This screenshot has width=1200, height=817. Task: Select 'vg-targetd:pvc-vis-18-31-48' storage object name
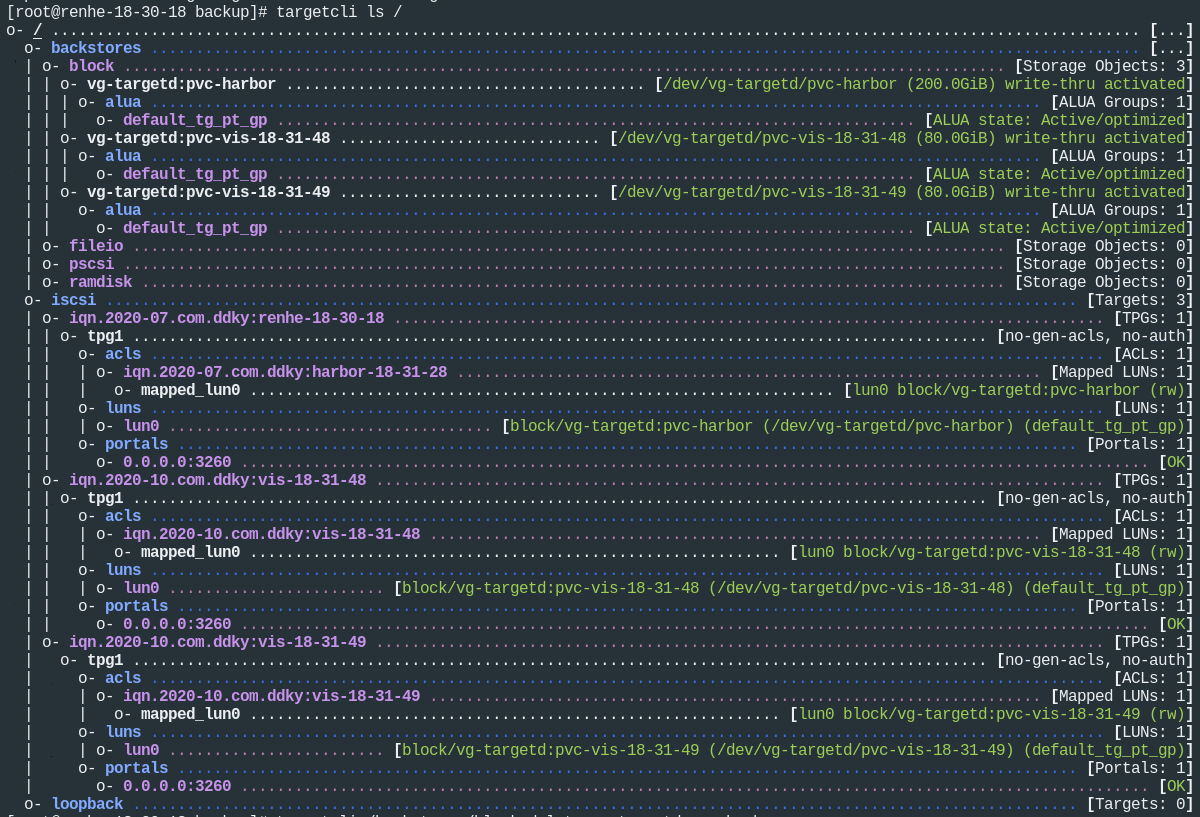tap(208, 138)
